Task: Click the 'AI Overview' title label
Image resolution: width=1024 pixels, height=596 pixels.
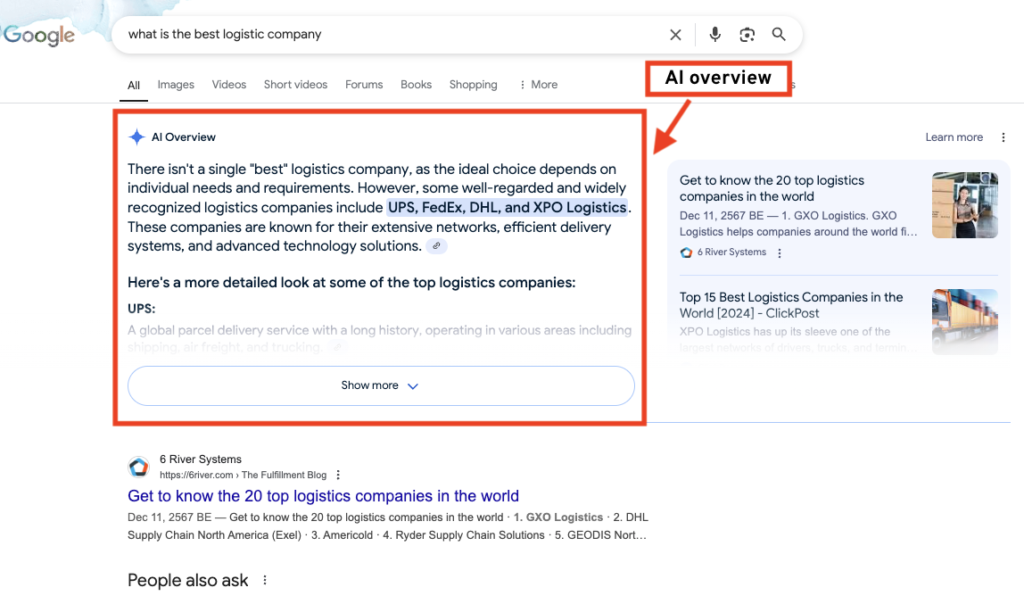Action: [184, 137]
